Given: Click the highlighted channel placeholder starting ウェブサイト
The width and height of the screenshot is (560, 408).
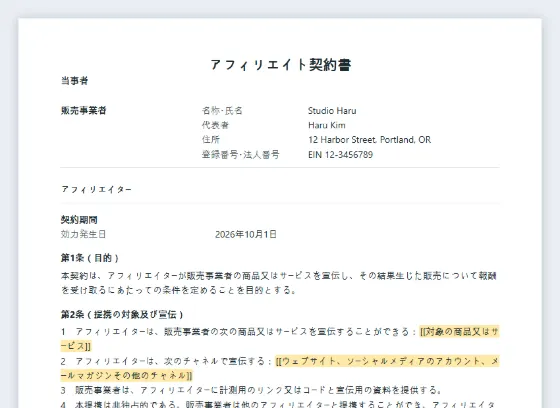Looking at the screenshot, I should (280, 368).
